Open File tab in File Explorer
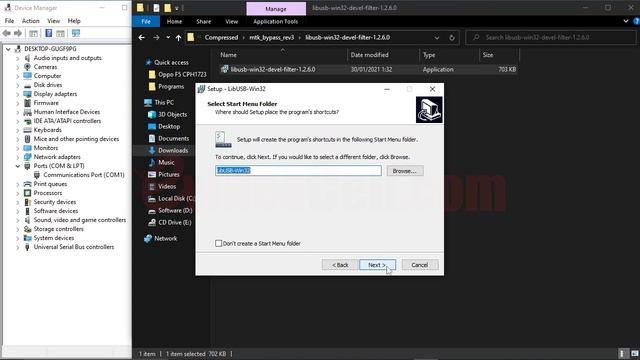Viewport: 640px width, 360px height. pos(146,22)
